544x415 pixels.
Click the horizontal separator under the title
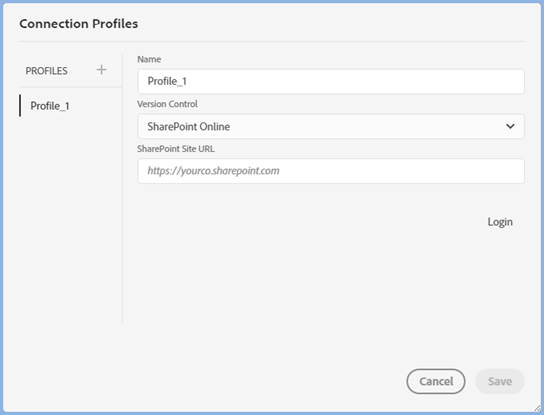pyautogui.click(x=272, y=42)
